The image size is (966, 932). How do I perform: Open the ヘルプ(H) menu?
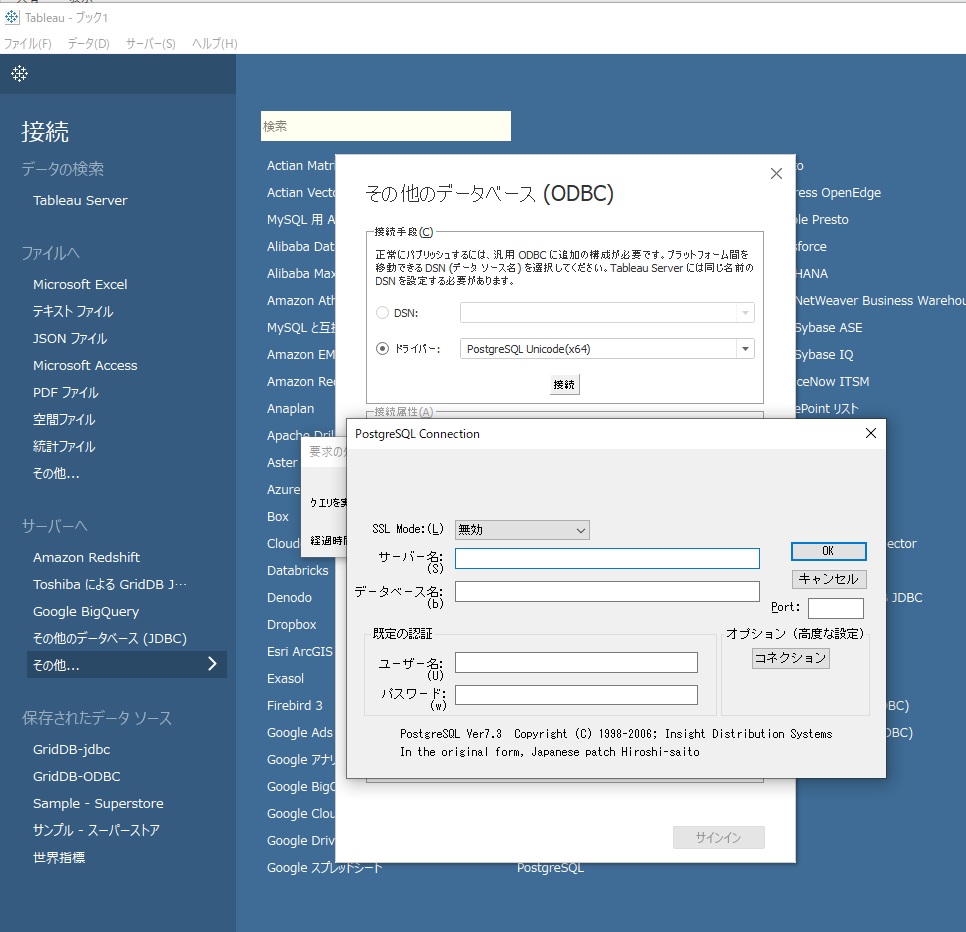214,44
